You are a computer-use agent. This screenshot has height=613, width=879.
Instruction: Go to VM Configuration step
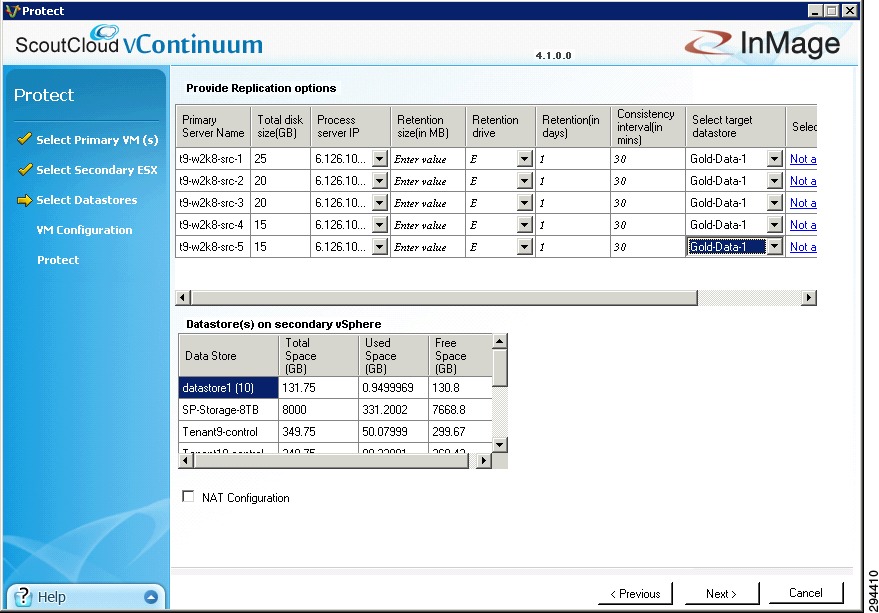coord(84,230)
